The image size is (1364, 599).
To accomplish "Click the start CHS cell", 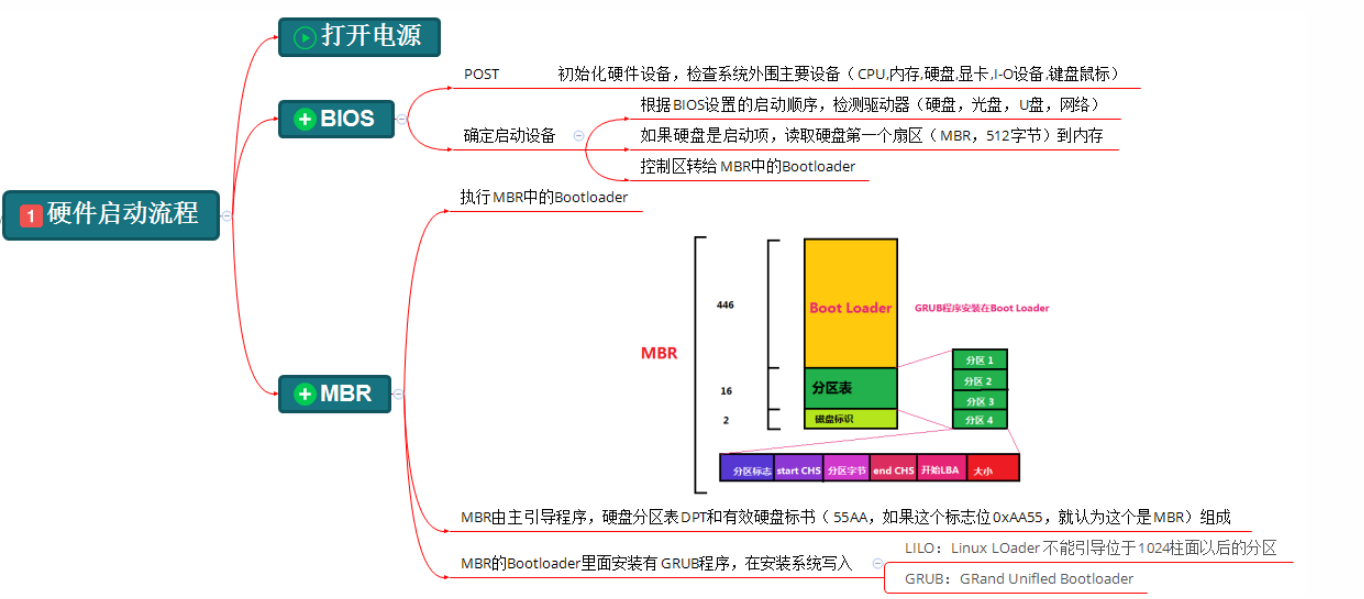I will [x=798, y=469].
